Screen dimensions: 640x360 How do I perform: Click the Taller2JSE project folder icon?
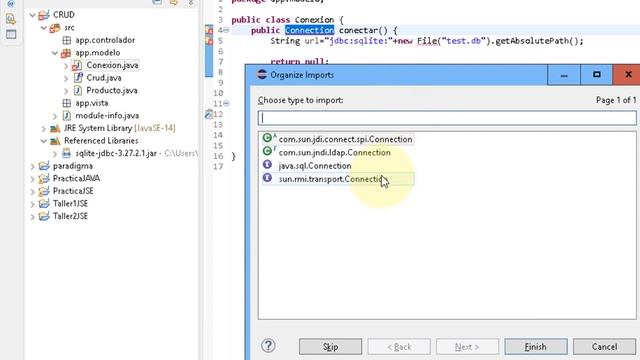coord(44,216)
